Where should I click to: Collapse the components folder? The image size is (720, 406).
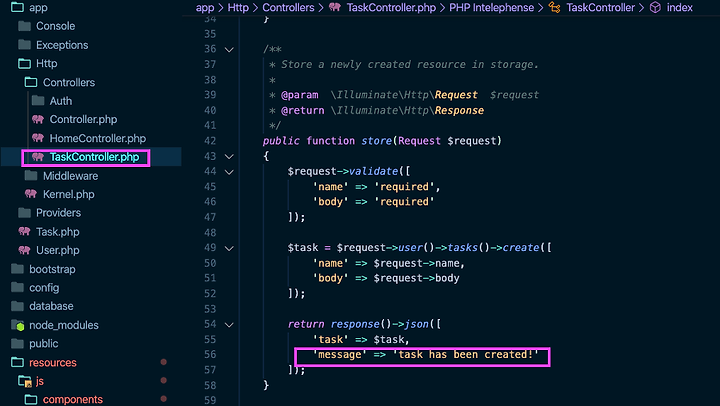click(x=73, y=400)
